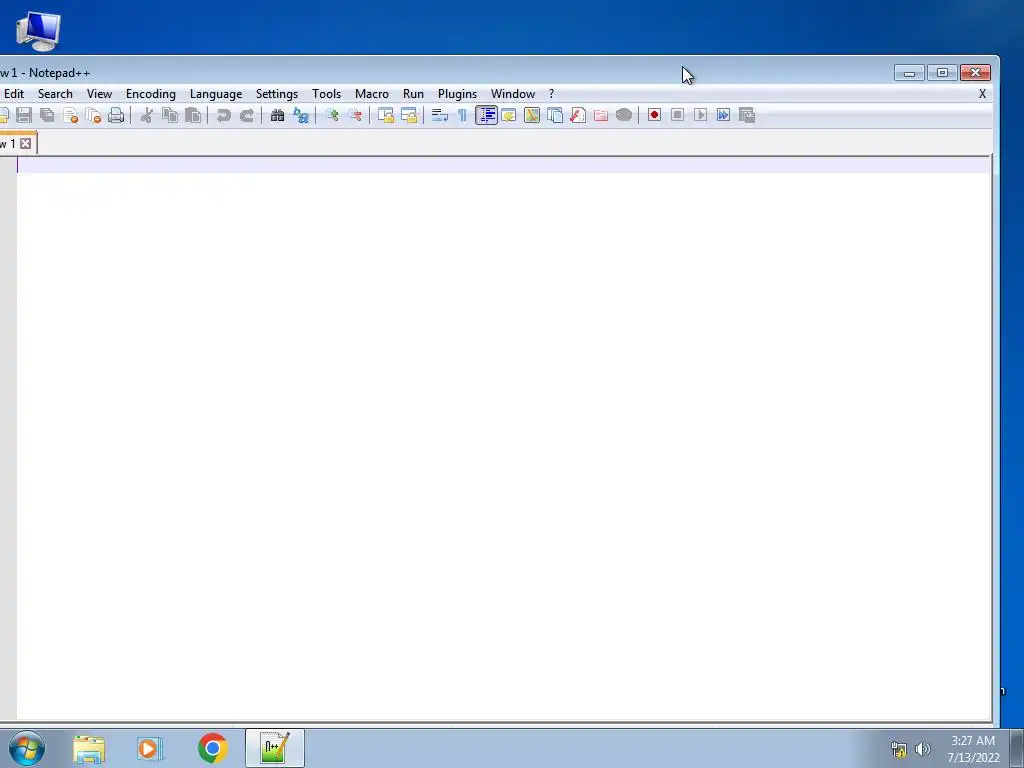The width and height of the screenshot is (1024, 768).
Task: Open the Window menu
Action: point(513,94)
